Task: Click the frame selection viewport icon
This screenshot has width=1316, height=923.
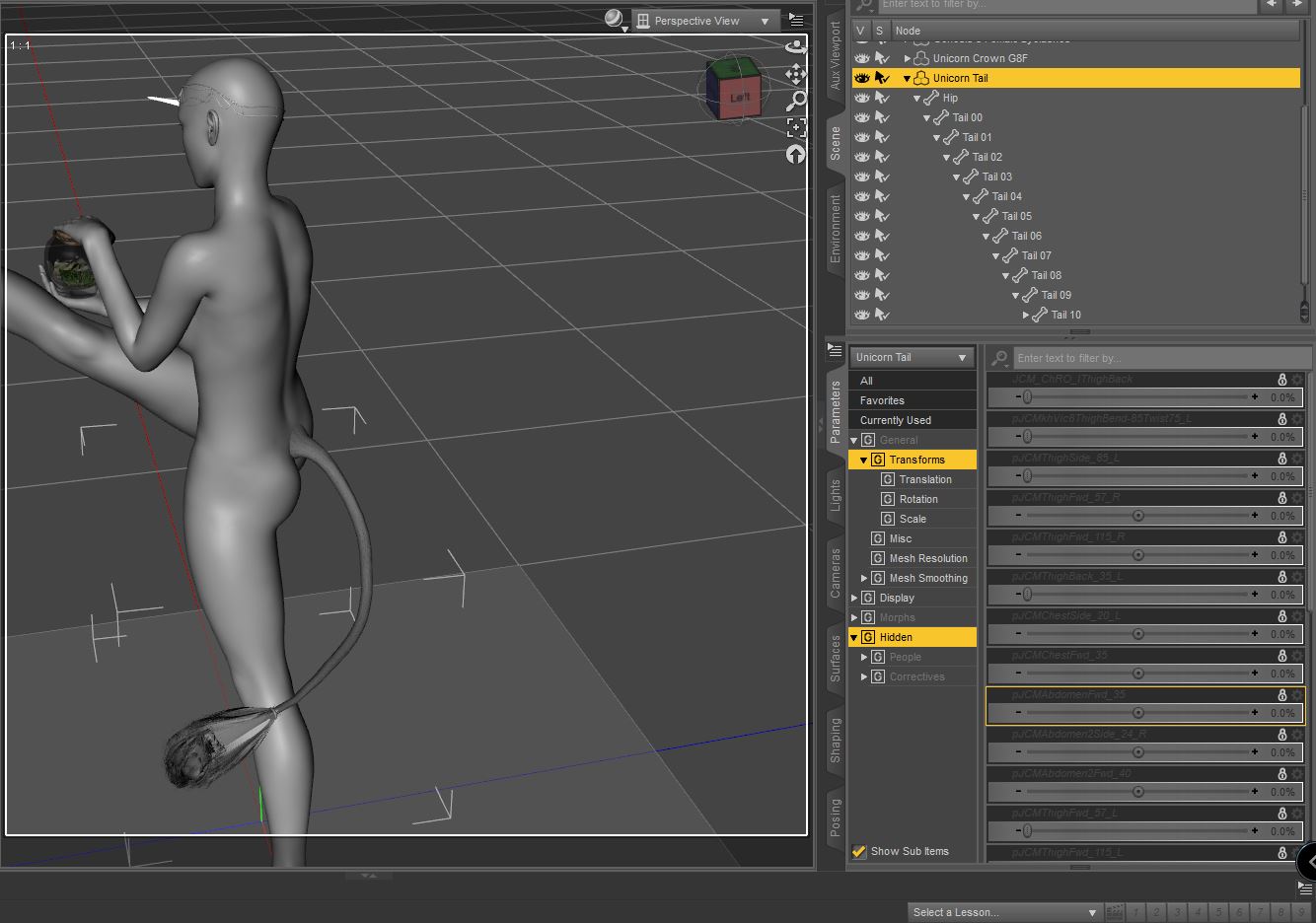Action: pyautogui.click(x=795, y=127)
